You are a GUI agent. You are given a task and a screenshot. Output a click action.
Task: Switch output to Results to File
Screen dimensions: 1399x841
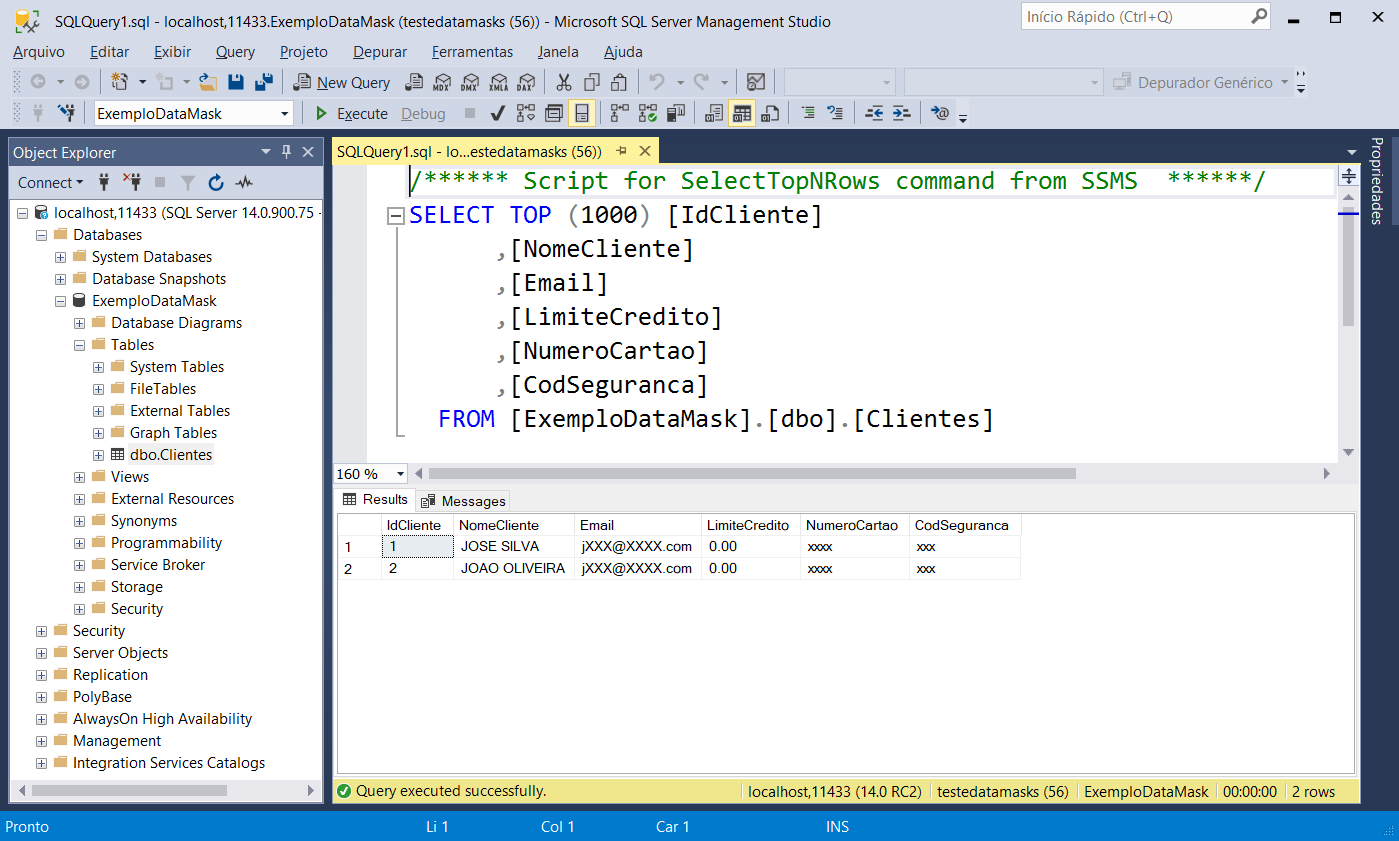point(770,113)
